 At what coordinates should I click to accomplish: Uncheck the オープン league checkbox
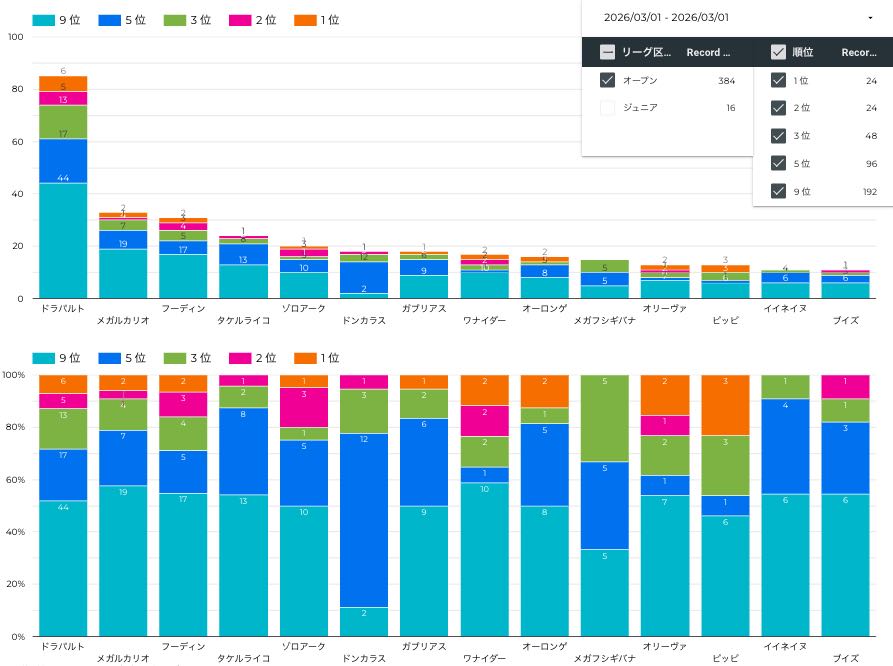point(607,80)
